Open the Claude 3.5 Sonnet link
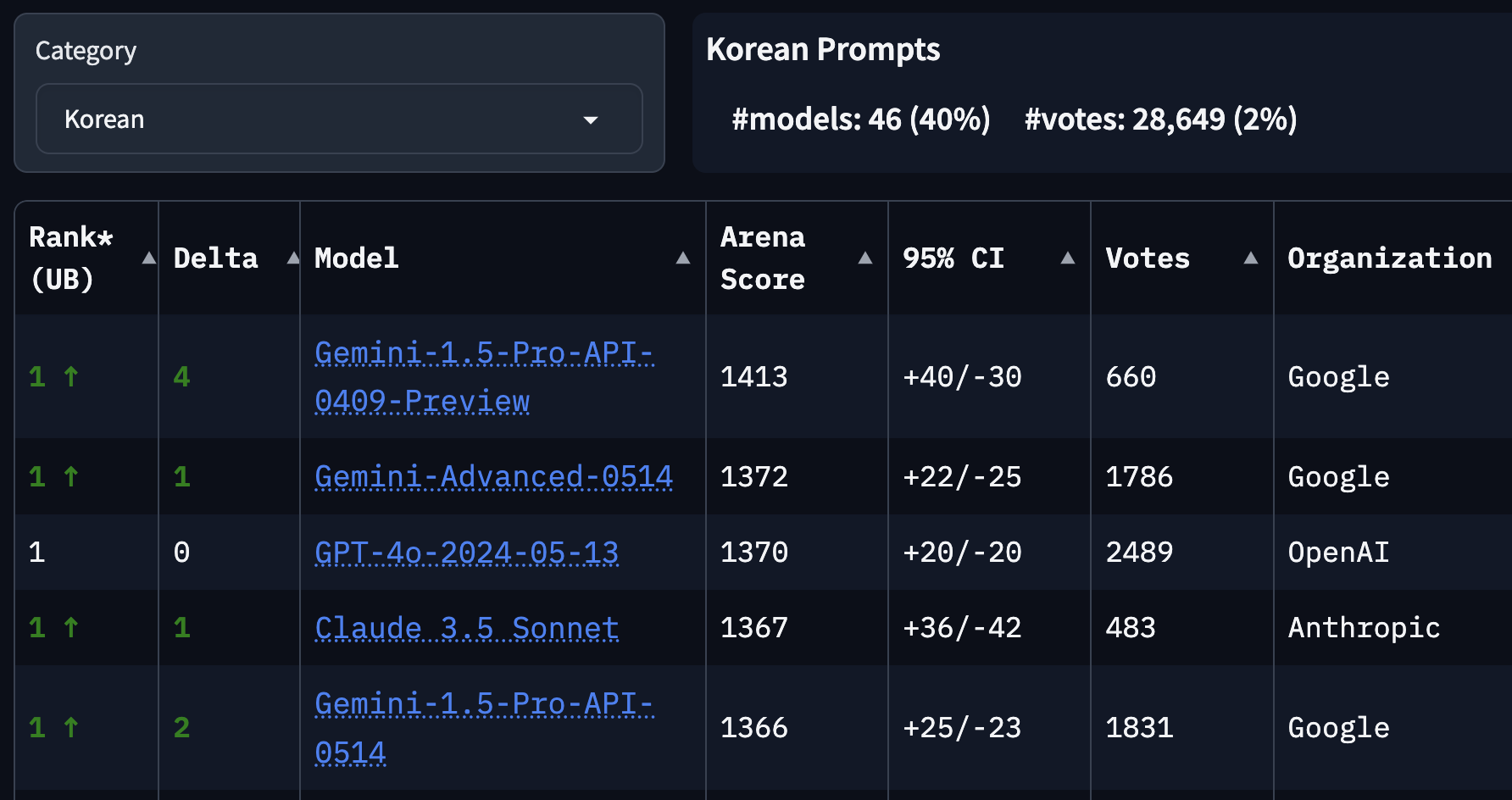The height and width of the screenshot is (800, 1512). click(466, 628)
